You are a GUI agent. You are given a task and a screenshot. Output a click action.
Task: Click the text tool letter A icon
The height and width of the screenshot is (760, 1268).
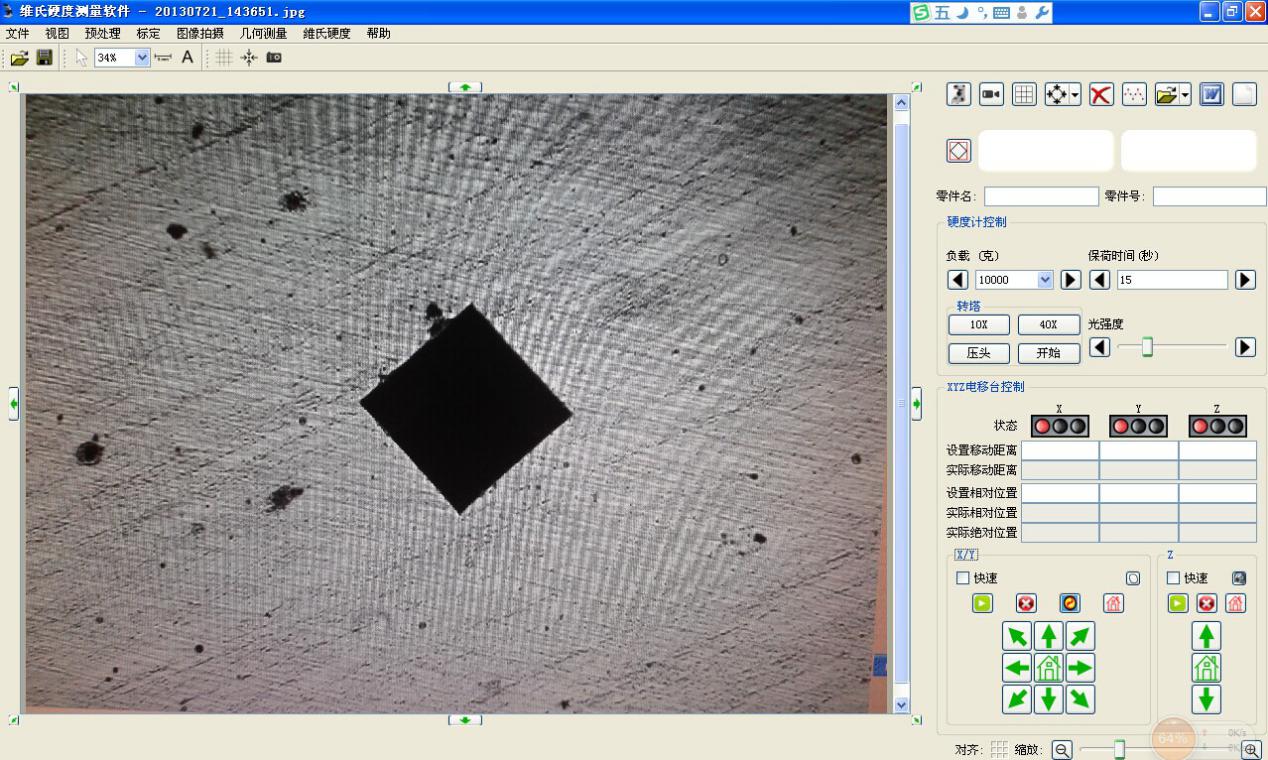click(x=187, y=58)
